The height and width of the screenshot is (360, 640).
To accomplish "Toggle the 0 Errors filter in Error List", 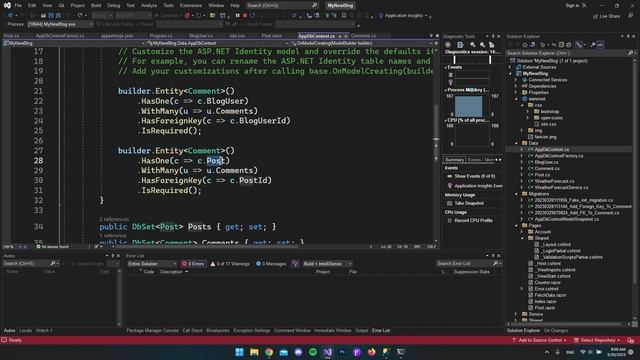I will point(193,264).
